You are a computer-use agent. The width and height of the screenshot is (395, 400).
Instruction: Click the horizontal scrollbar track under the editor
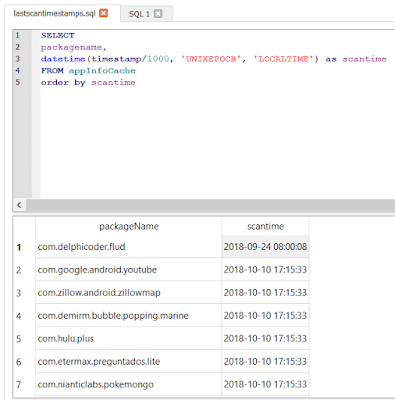coord(210,205)
